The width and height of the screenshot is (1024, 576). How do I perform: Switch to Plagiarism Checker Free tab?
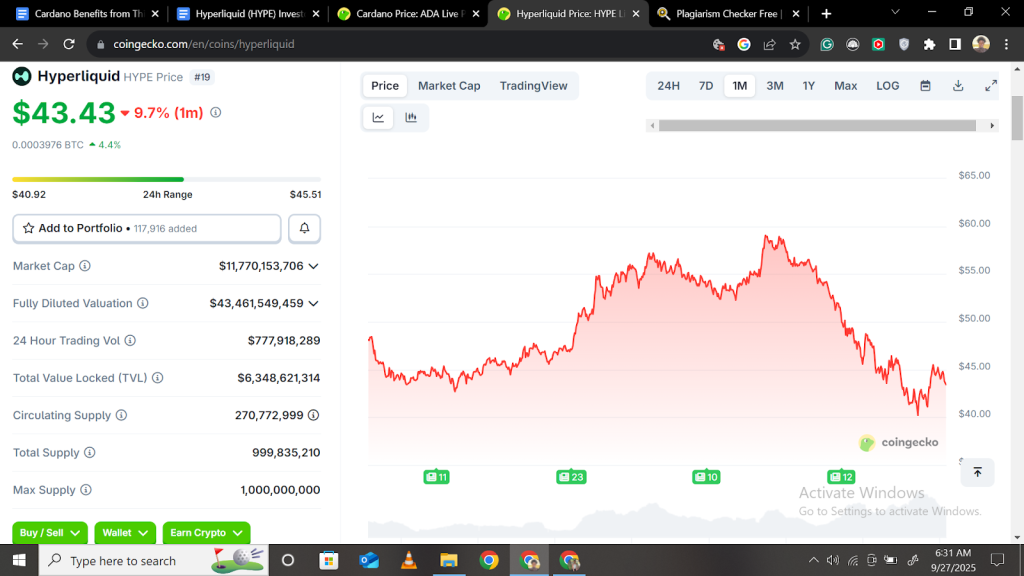(728, 14)
